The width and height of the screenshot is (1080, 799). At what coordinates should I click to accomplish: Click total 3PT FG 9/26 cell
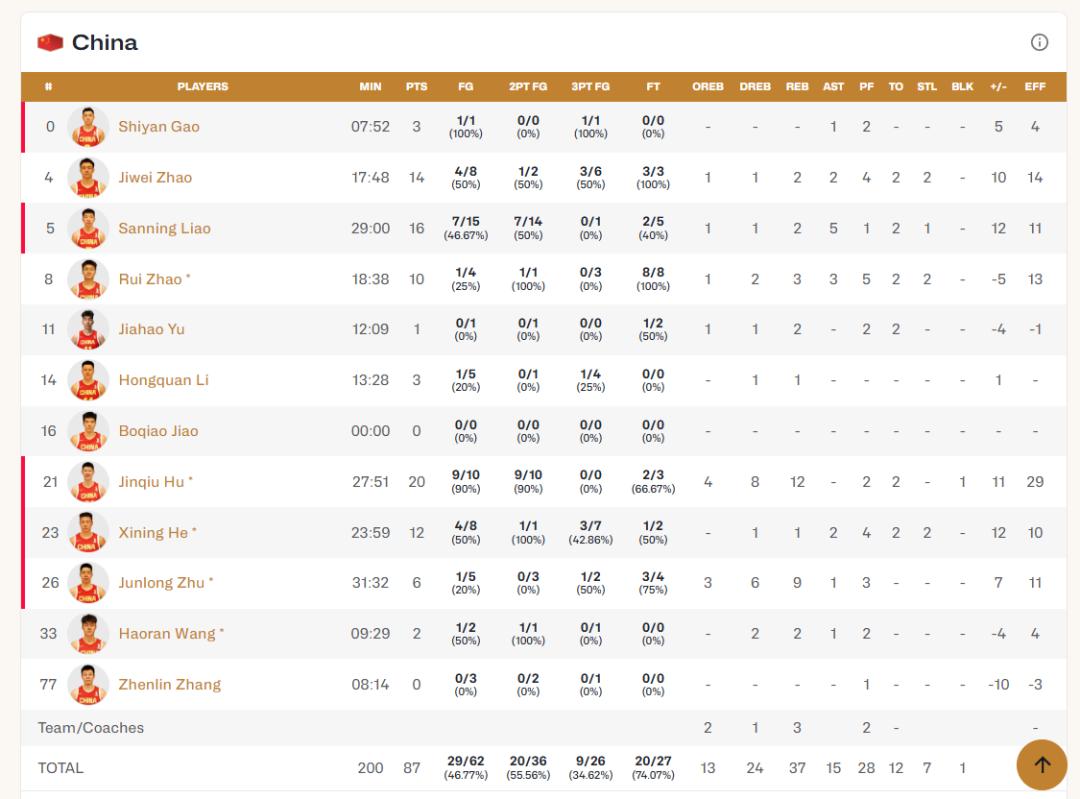[590, 768]
